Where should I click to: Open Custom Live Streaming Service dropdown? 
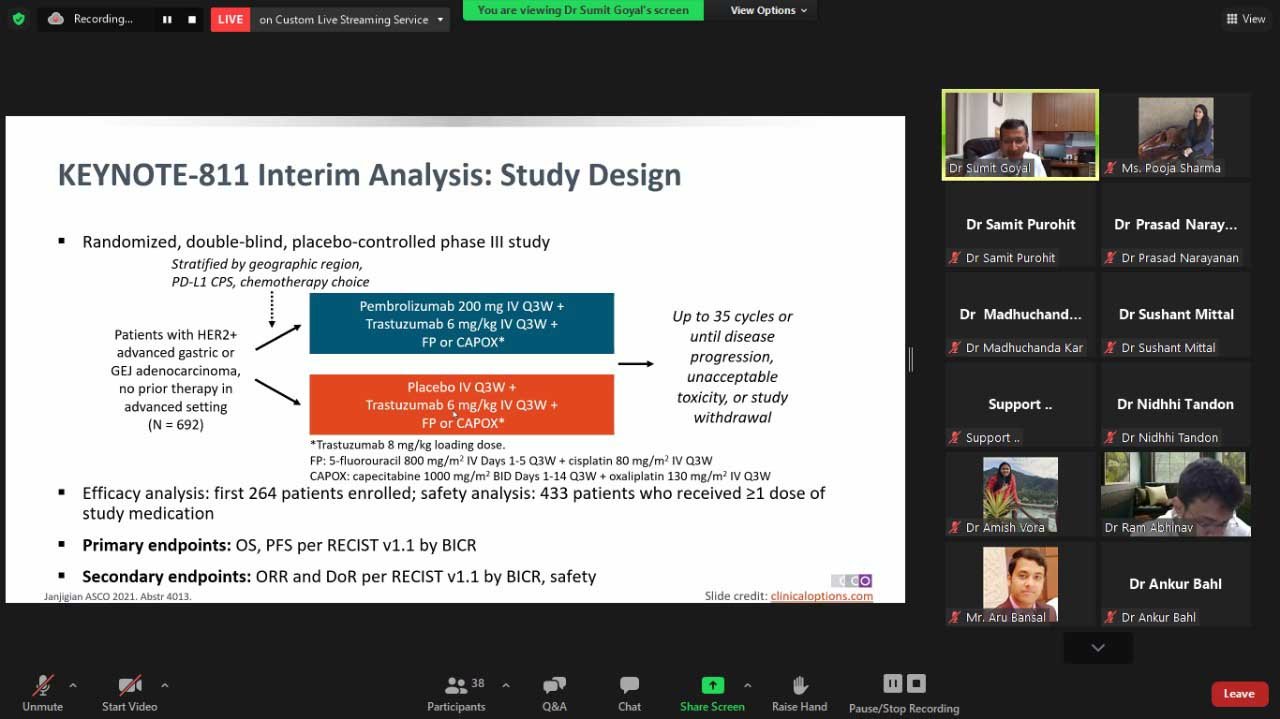440,20
